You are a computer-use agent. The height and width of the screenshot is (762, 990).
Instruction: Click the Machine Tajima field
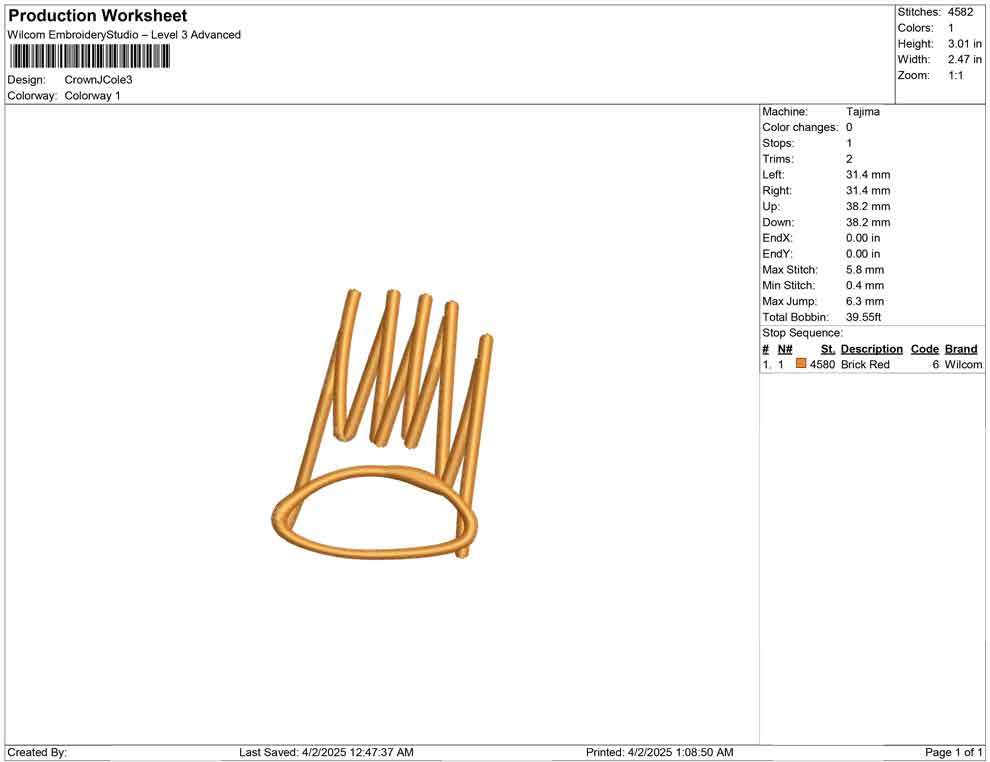pos(862,112)
